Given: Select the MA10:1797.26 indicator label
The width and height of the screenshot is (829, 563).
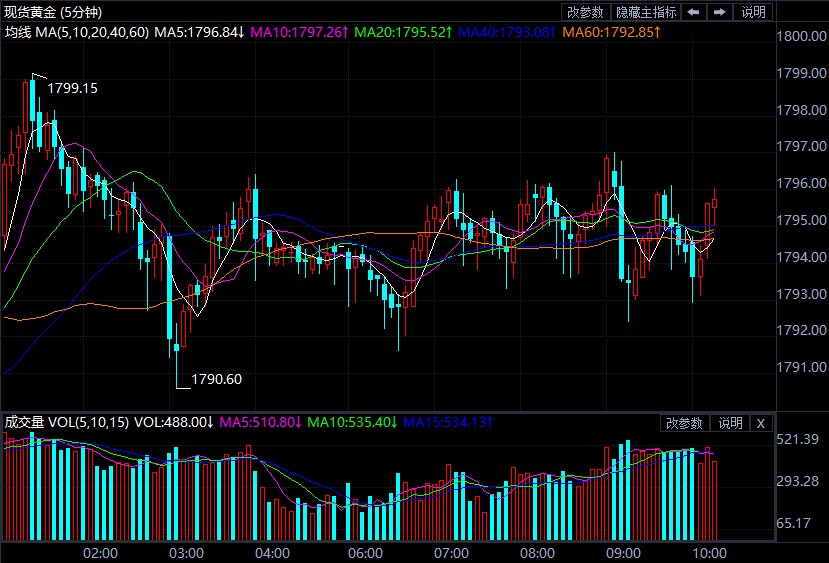Looking at the screenshot, I should 298,32.
